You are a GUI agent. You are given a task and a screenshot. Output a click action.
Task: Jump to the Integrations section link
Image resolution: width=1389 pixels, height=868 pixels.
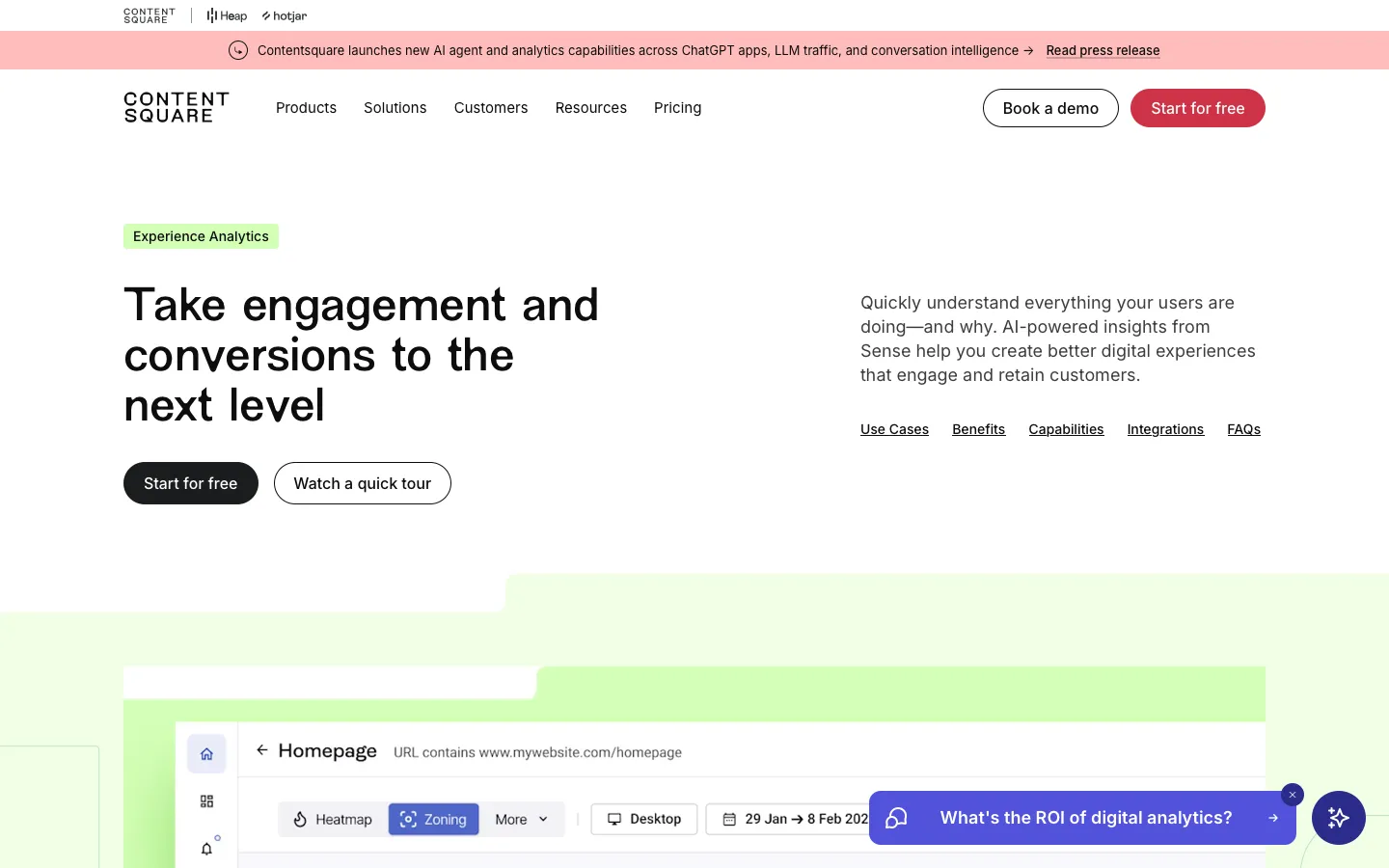click(x=1165, y=429)
